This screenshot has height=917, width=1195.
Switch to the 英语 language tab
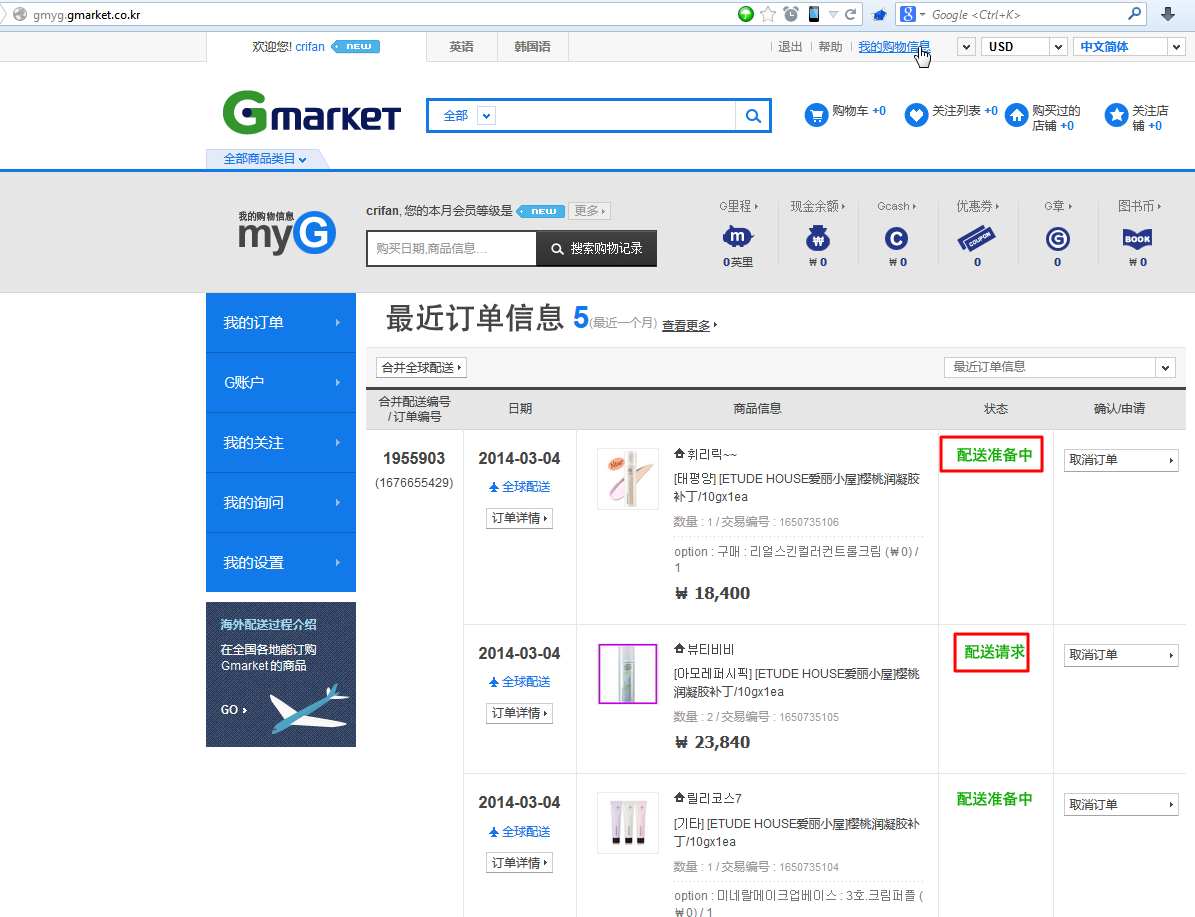461,46
